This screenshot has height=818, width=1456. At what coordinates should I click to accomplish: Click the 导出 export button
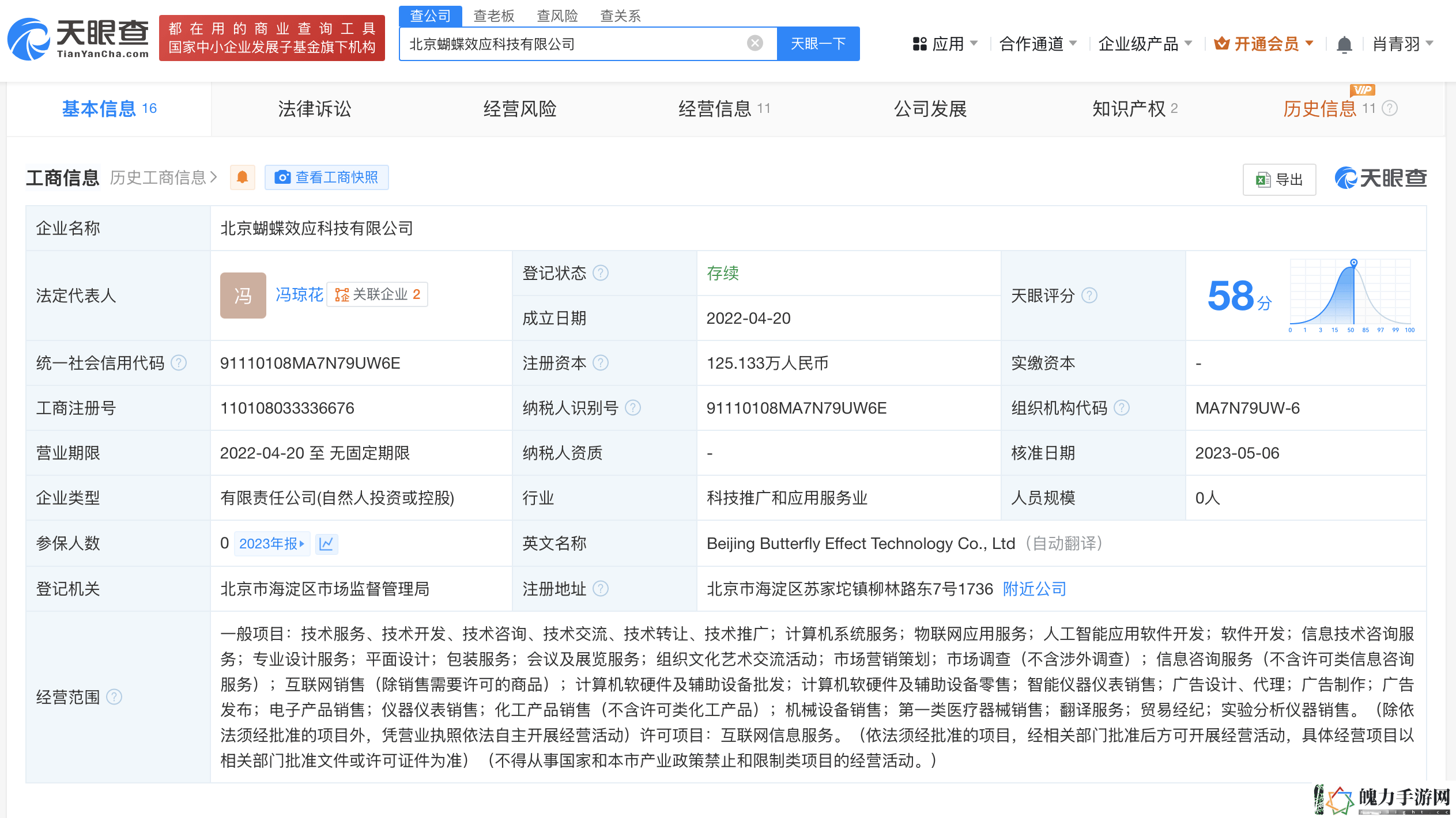[1279, 180]
